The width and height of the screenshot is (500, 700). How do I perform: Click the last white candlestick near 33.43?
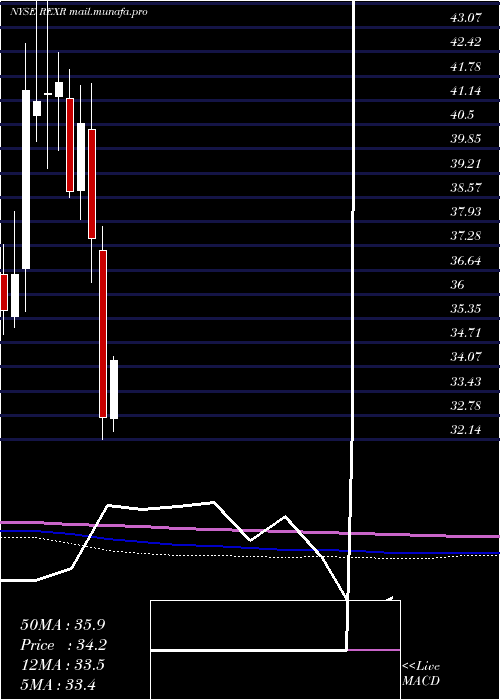click(114, 389)
